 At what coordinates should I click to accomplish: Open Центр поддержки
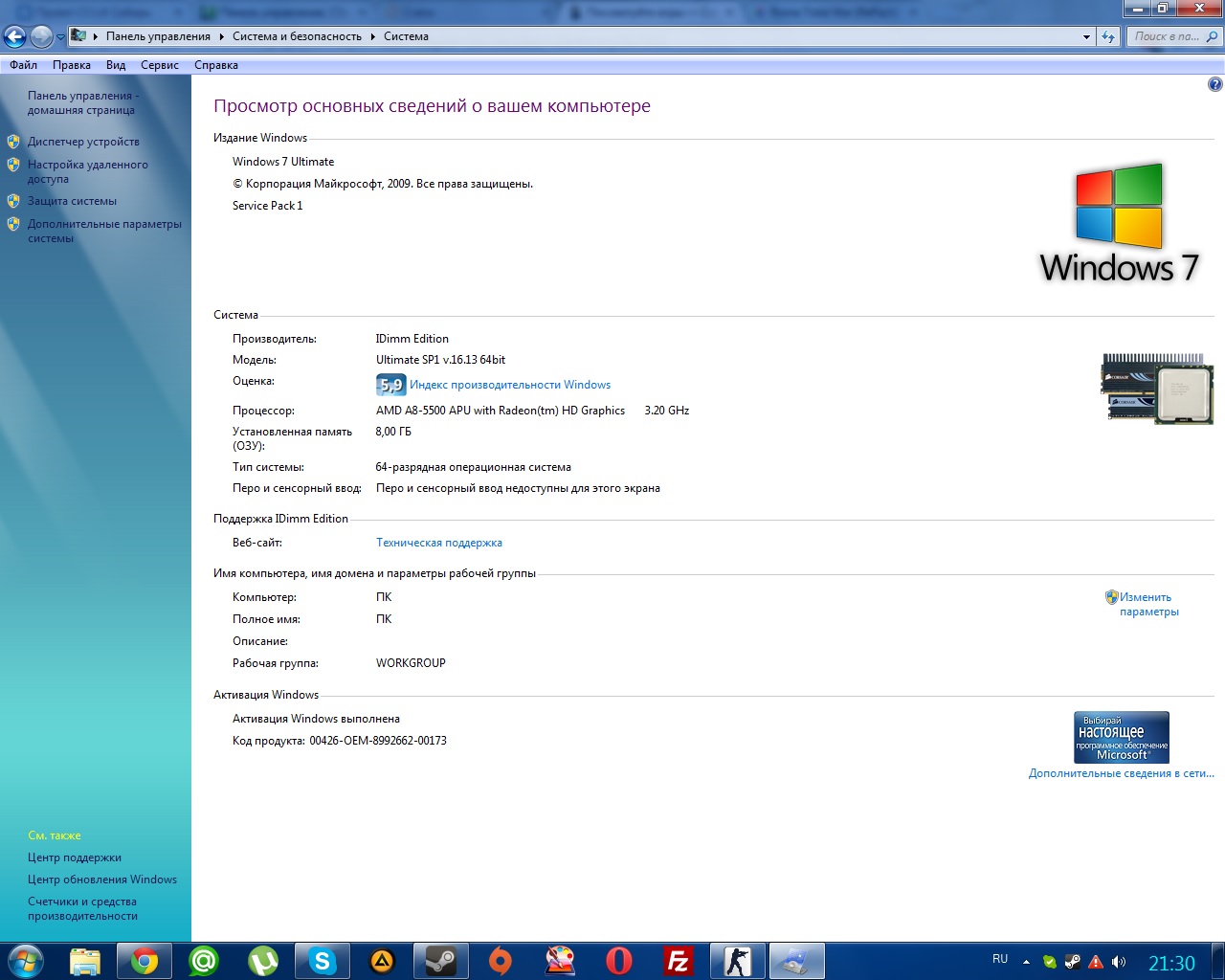pos(75,857)
